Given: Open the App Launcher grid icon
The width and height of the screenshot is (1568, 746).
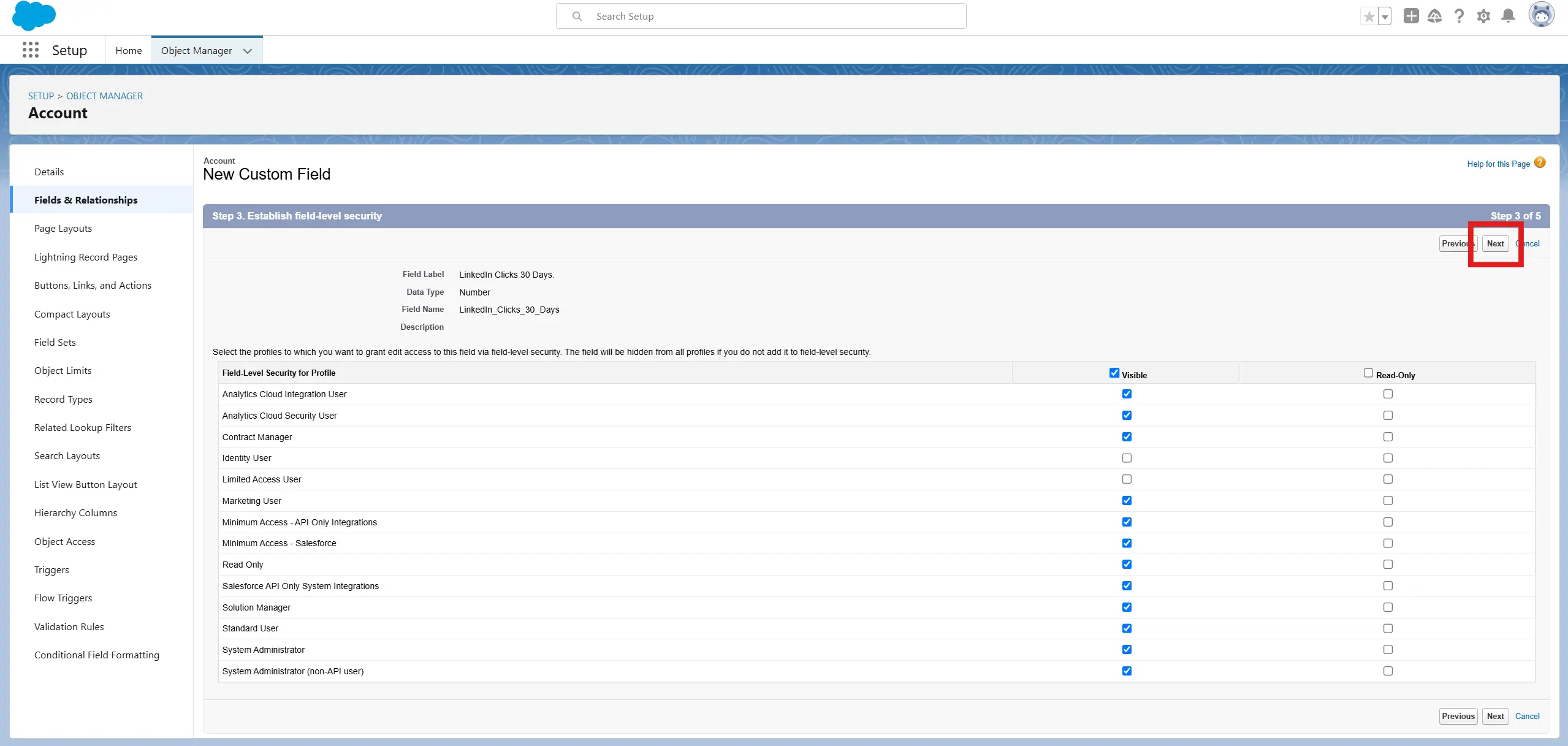Looking at the screenshot, I should 30,50.
